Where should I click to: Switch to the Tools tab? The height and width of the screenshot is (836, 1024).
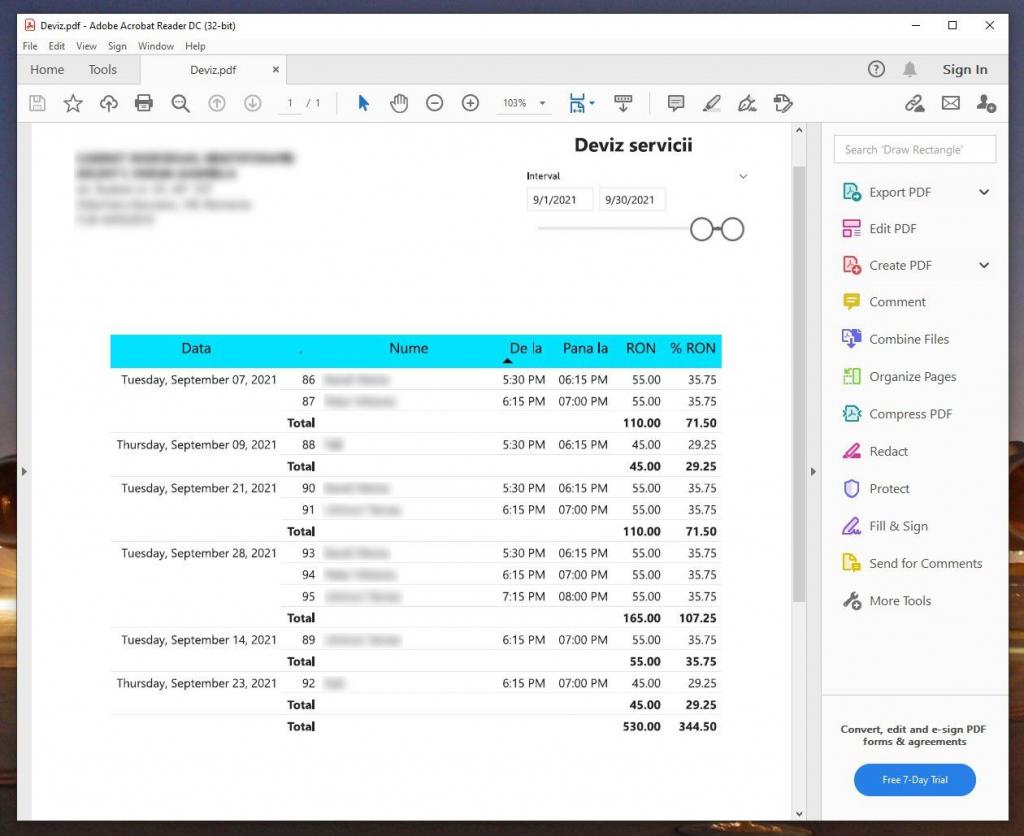click(102, 70)
